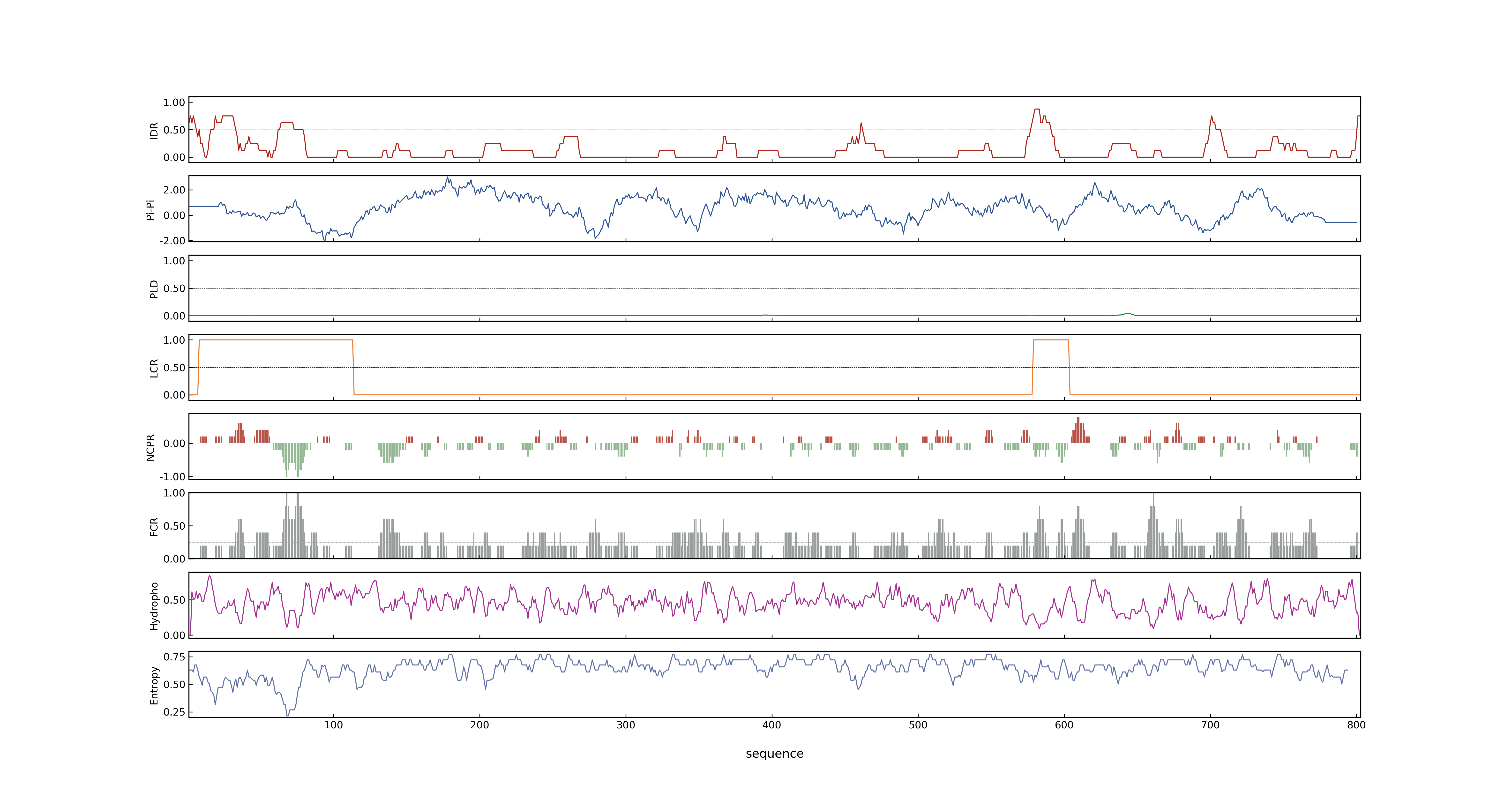Click the Entropy y-axis label
The image size is (1512, 806).
(154, 685)
